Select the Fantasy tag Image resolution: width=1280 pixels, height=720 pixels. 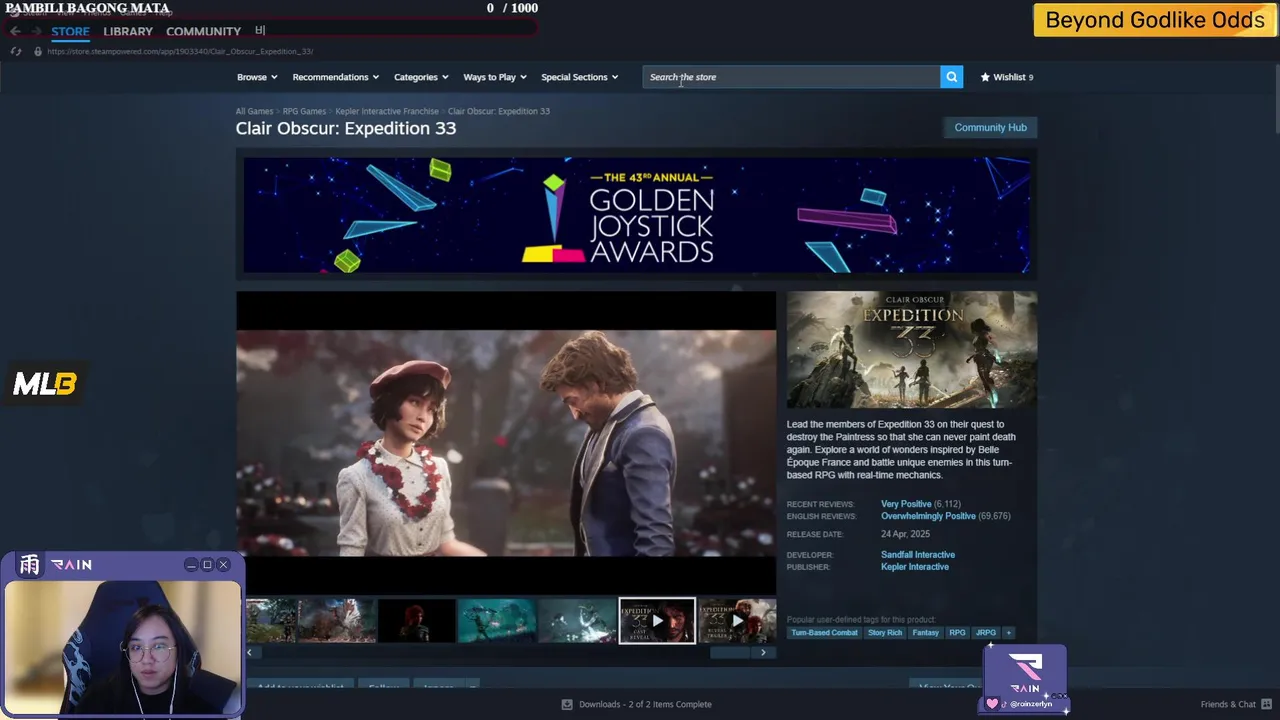coord(925,632)
